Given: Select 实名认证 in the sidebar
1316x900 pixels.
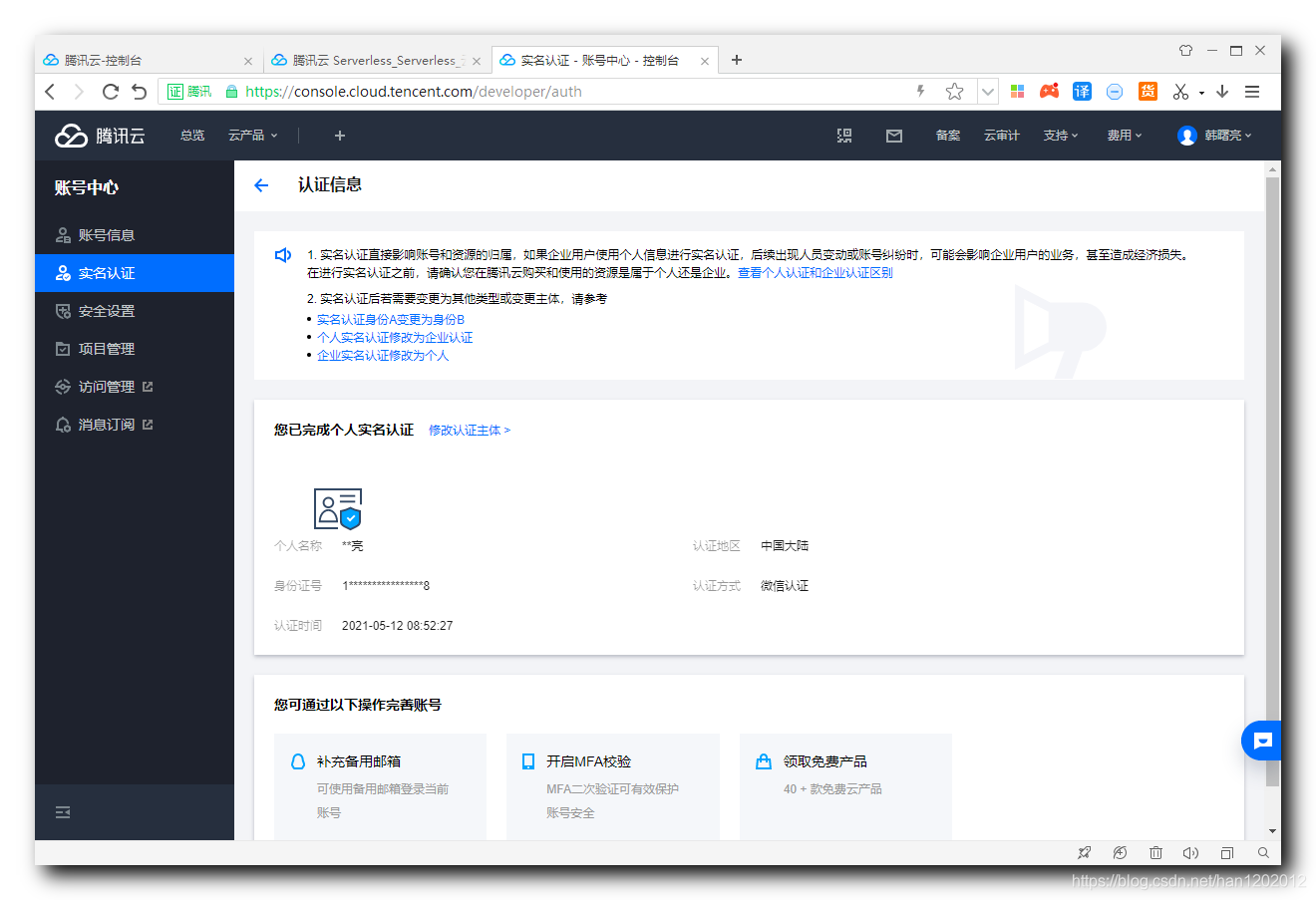Looking at the screenshot, I should (x=135, y=273).
